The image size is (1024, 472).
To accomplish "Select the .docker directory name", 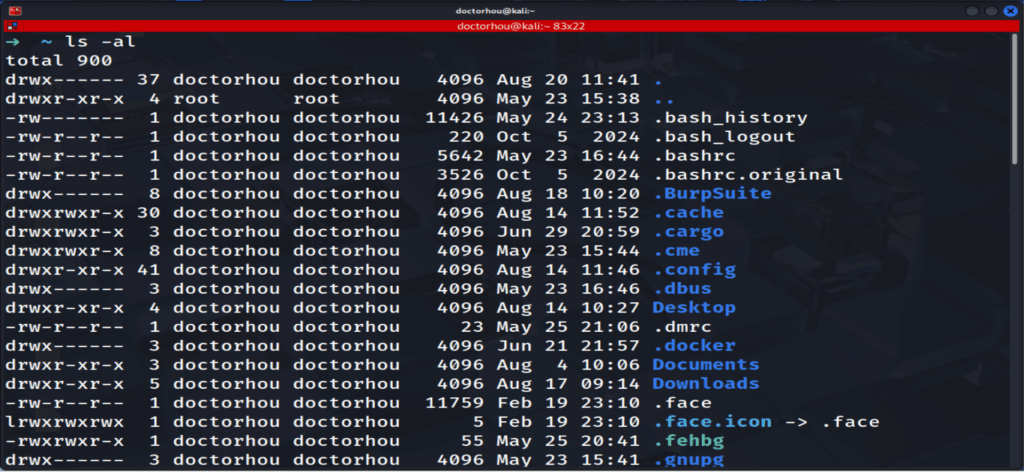I will (x=695, y=345).
